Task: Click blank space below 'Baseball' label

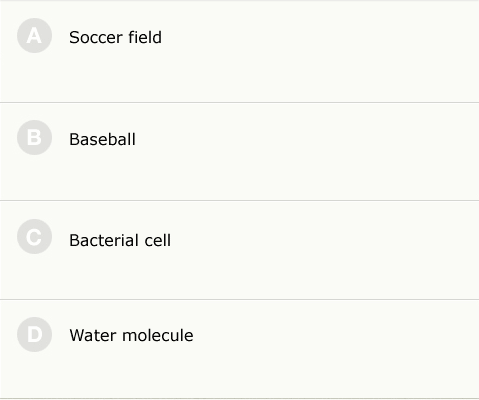Action: point(239,175)
